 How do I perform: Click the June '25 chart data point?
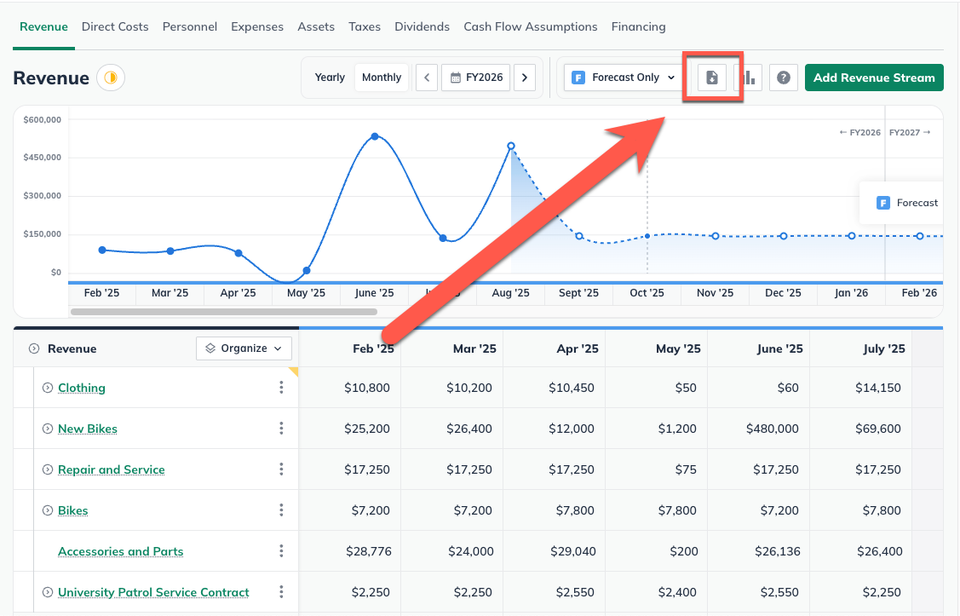coord(375,137)
